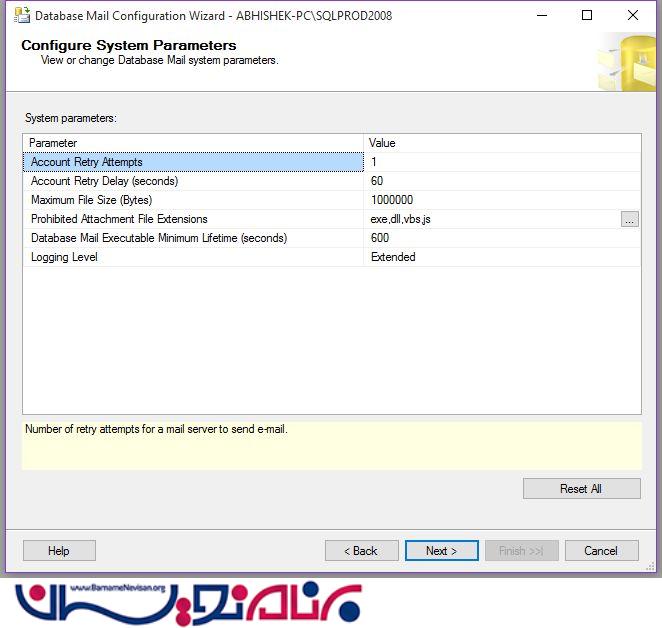Edit the Account Retry Attempts value 1
Image resolution: width=662 pixels, height=628 pixels.
click(x=502, y=162)
